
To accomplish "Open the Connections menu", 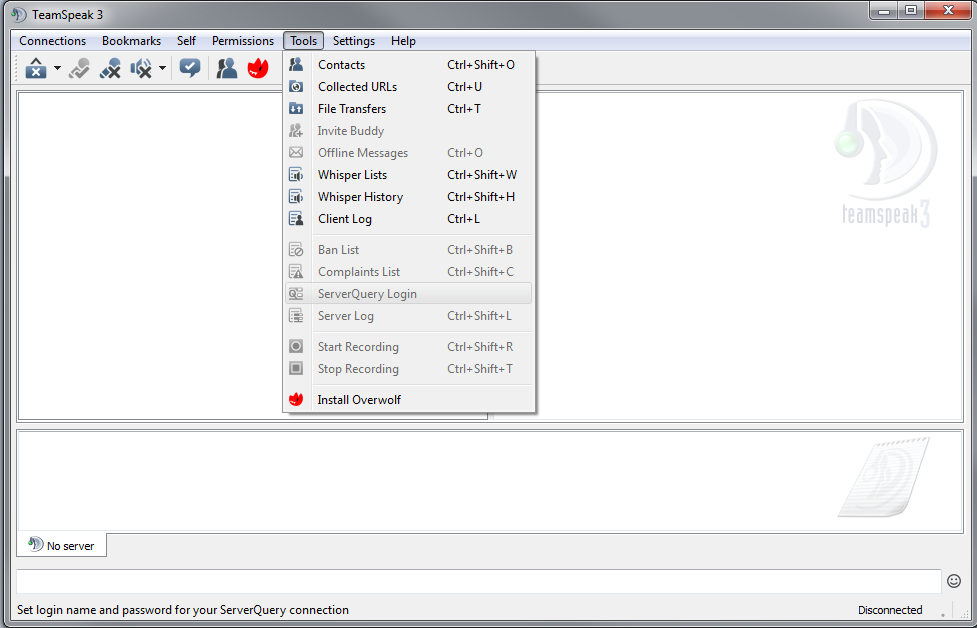I will point(52,40).
